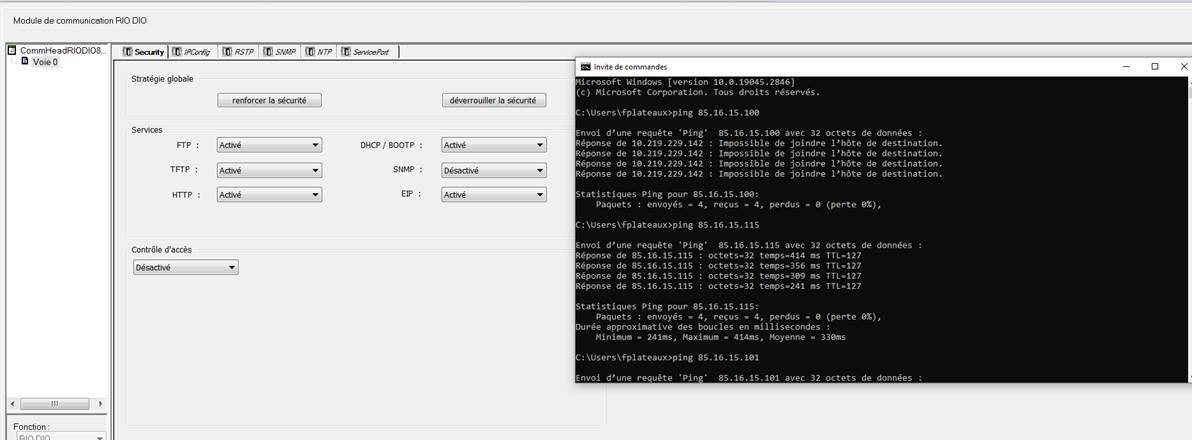Click the 'Services' section label
The height and width of the screenshot is (440, 1192).
[147, 130]
